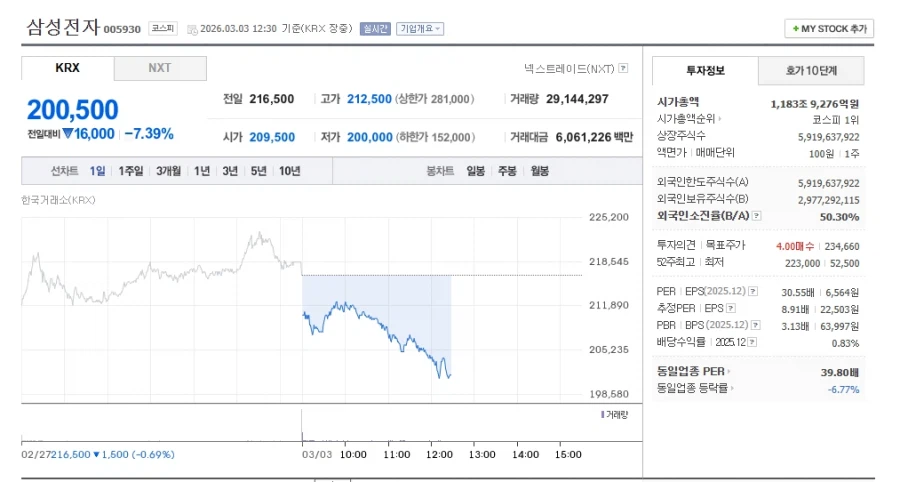
Task: Open the 기업개요 dropdown
Action: tap(420, 29)
